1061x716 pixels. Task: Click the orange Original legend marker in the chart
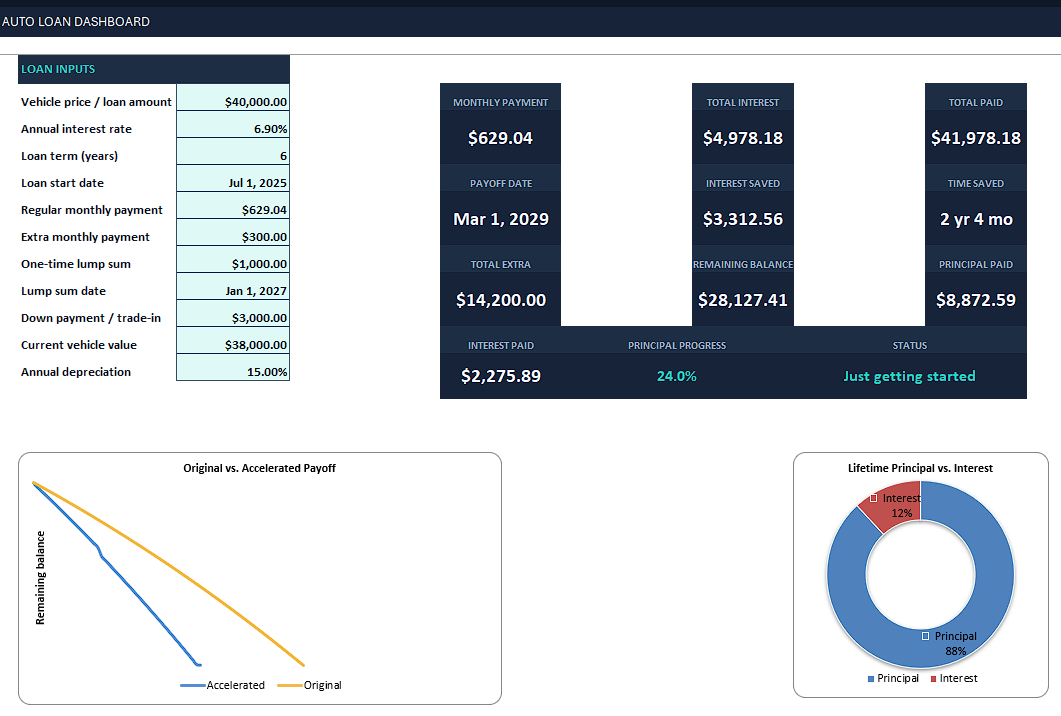click(290, 686)
